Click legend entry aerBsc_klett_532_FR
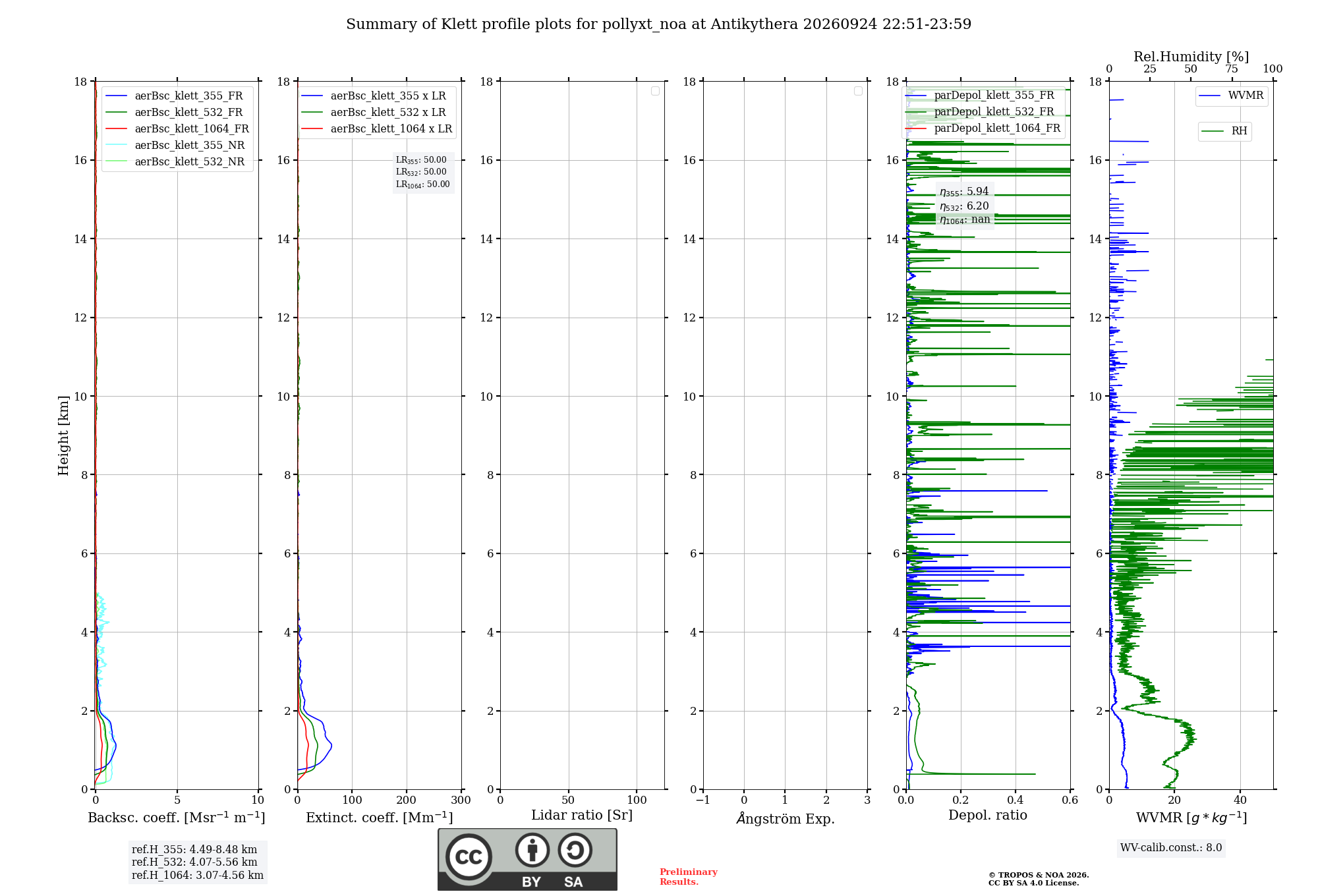This screenshot has height=896, width=1318. (177, 112)
